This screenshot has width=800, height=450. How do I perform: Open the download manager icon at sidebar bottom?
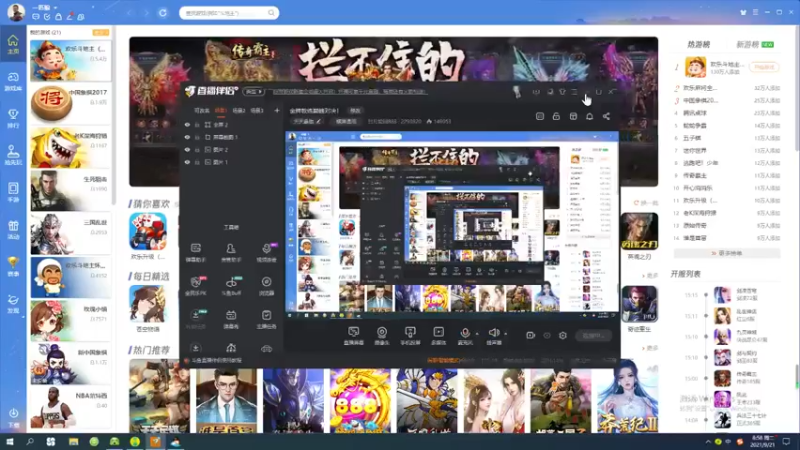point(13,416)
